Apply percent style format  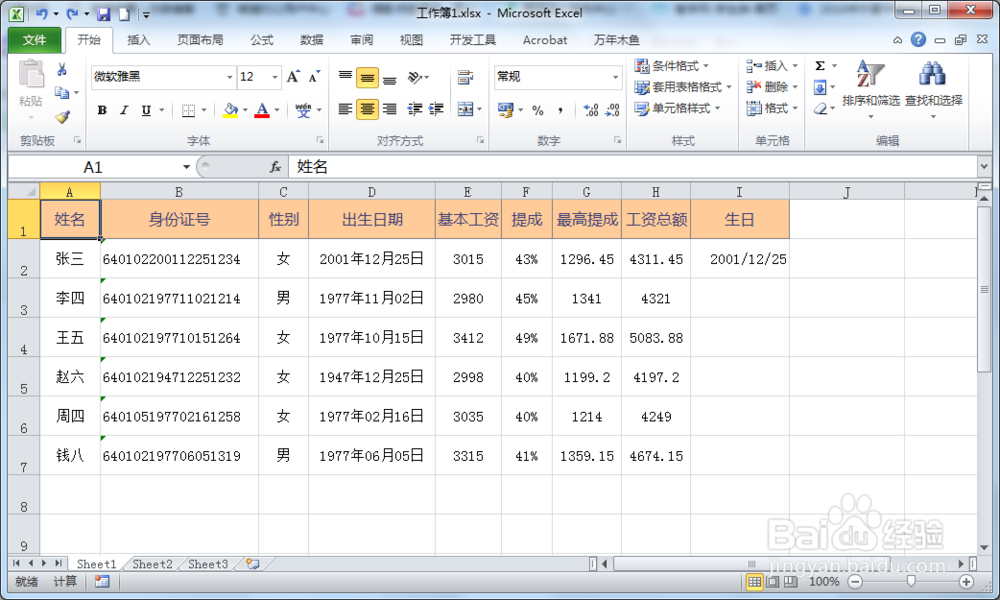click(x=538, y=110)
